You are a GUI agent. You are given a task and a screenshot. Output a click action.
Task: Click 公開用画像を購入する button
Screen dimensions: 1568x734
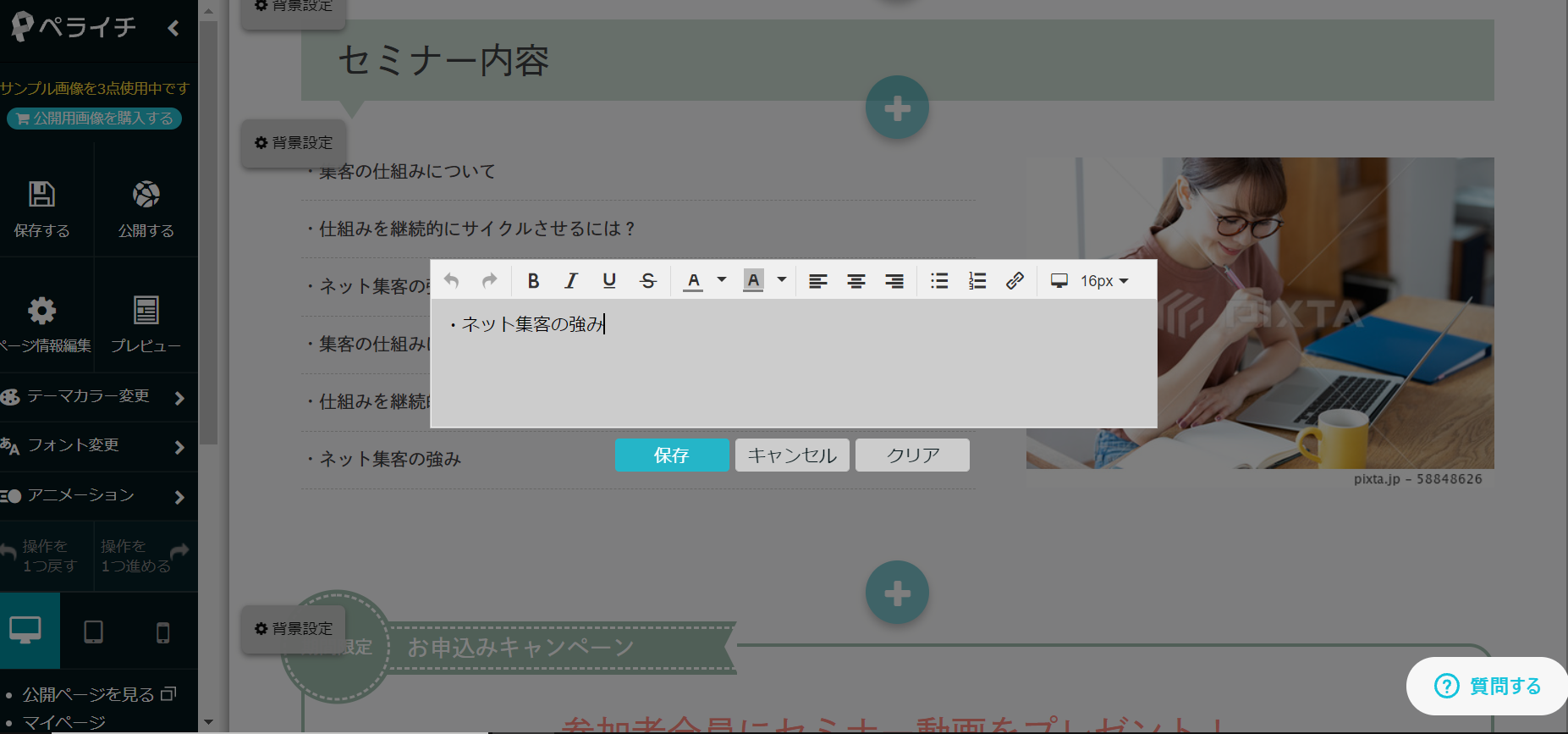click(95, 119)
